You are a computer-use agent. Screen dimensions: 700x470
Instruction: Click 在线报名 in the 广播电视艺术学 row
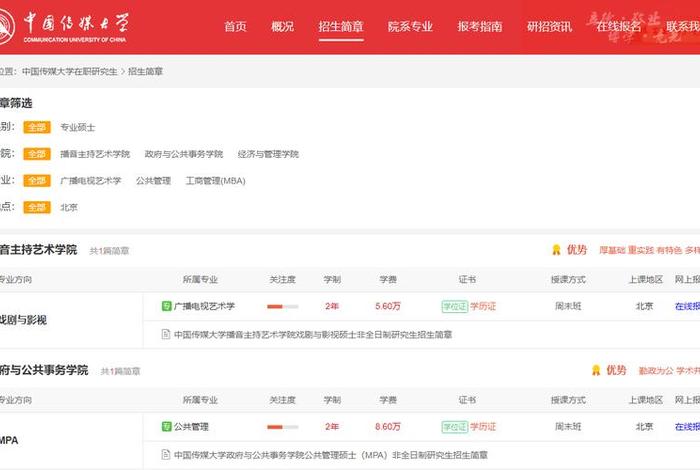(x=688, y=306)
